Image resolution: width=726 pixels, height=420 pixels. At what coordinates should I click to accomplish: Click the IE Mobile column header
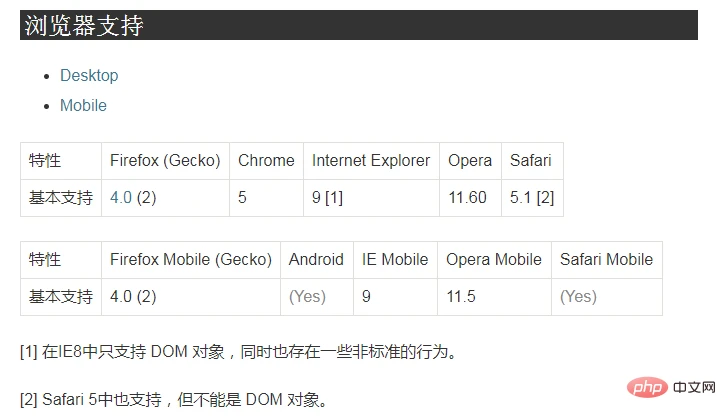pyautogui.click(x=395, y=260)
